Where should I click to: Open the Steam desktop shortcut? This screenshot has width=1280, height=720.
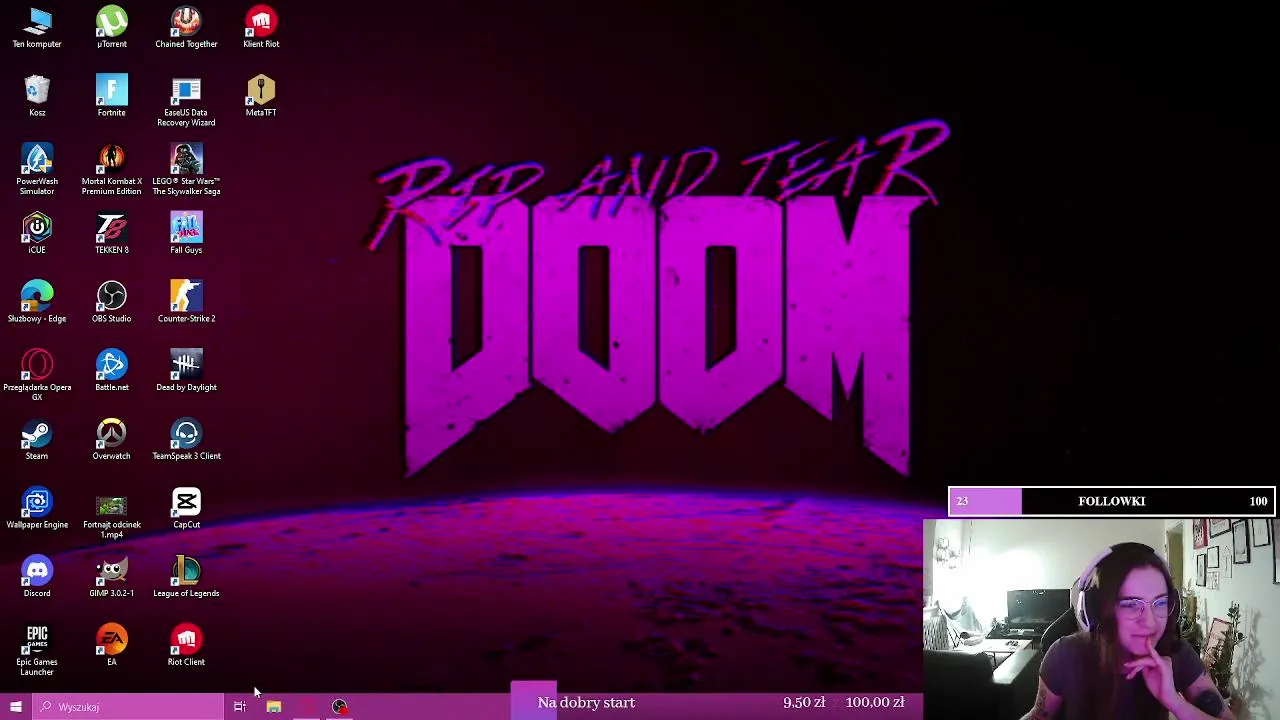pyautogui.click(x=37, y=439)
